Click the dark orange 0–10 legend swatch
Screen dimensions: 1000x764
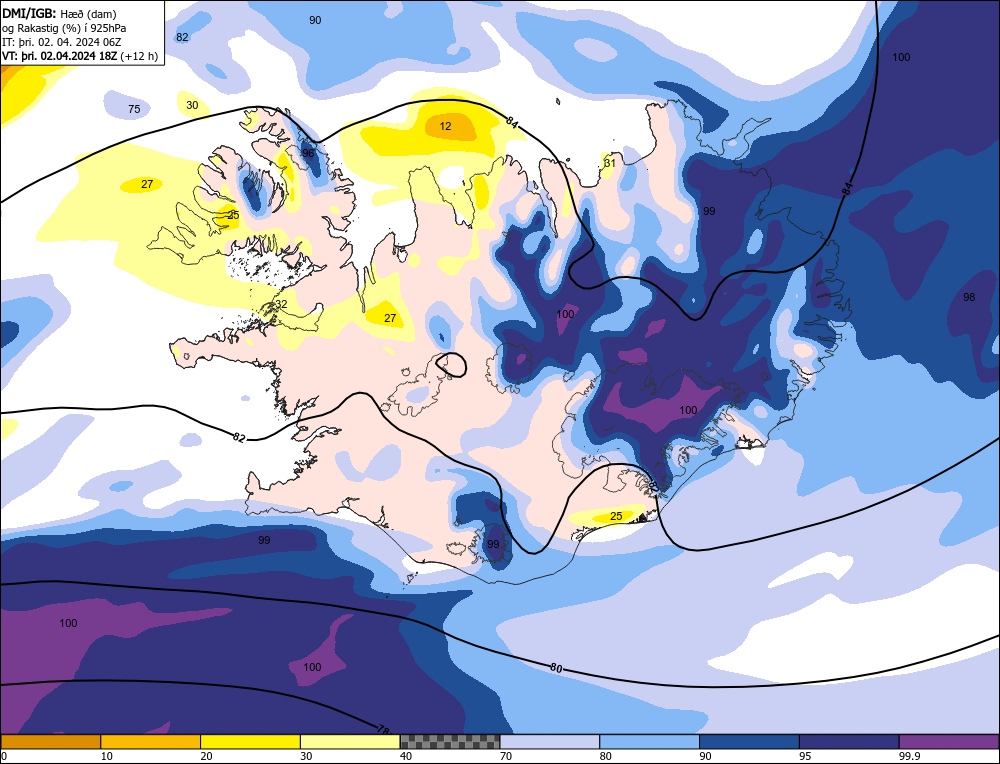[50, 741]
